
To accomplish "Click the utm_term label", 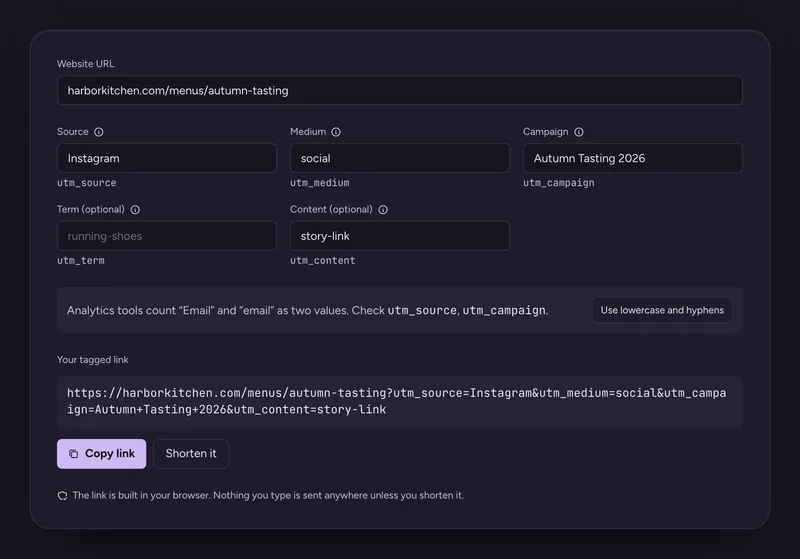I will (x=81, y=260).
